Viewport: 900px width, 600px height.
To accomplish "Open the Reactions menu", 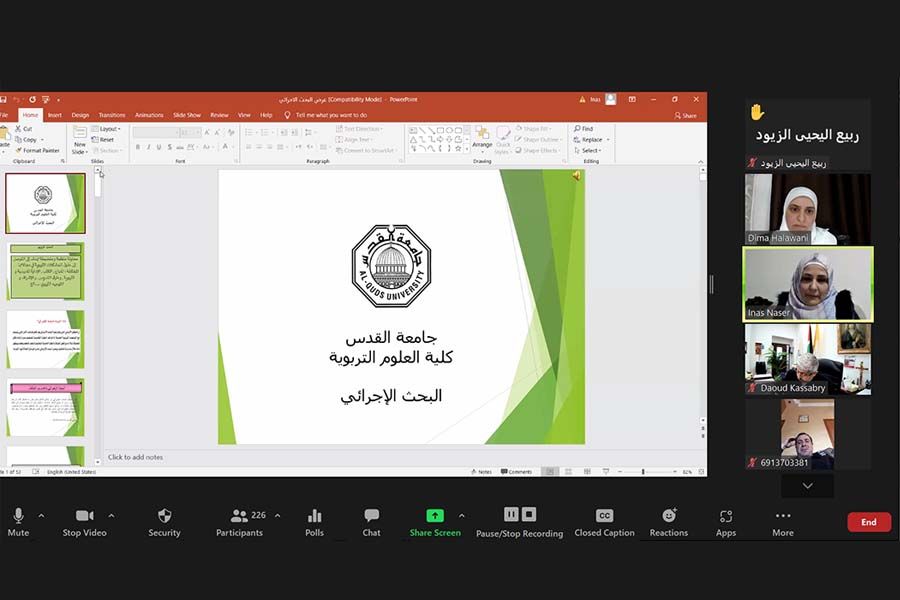I will click(x=669, y=522).
